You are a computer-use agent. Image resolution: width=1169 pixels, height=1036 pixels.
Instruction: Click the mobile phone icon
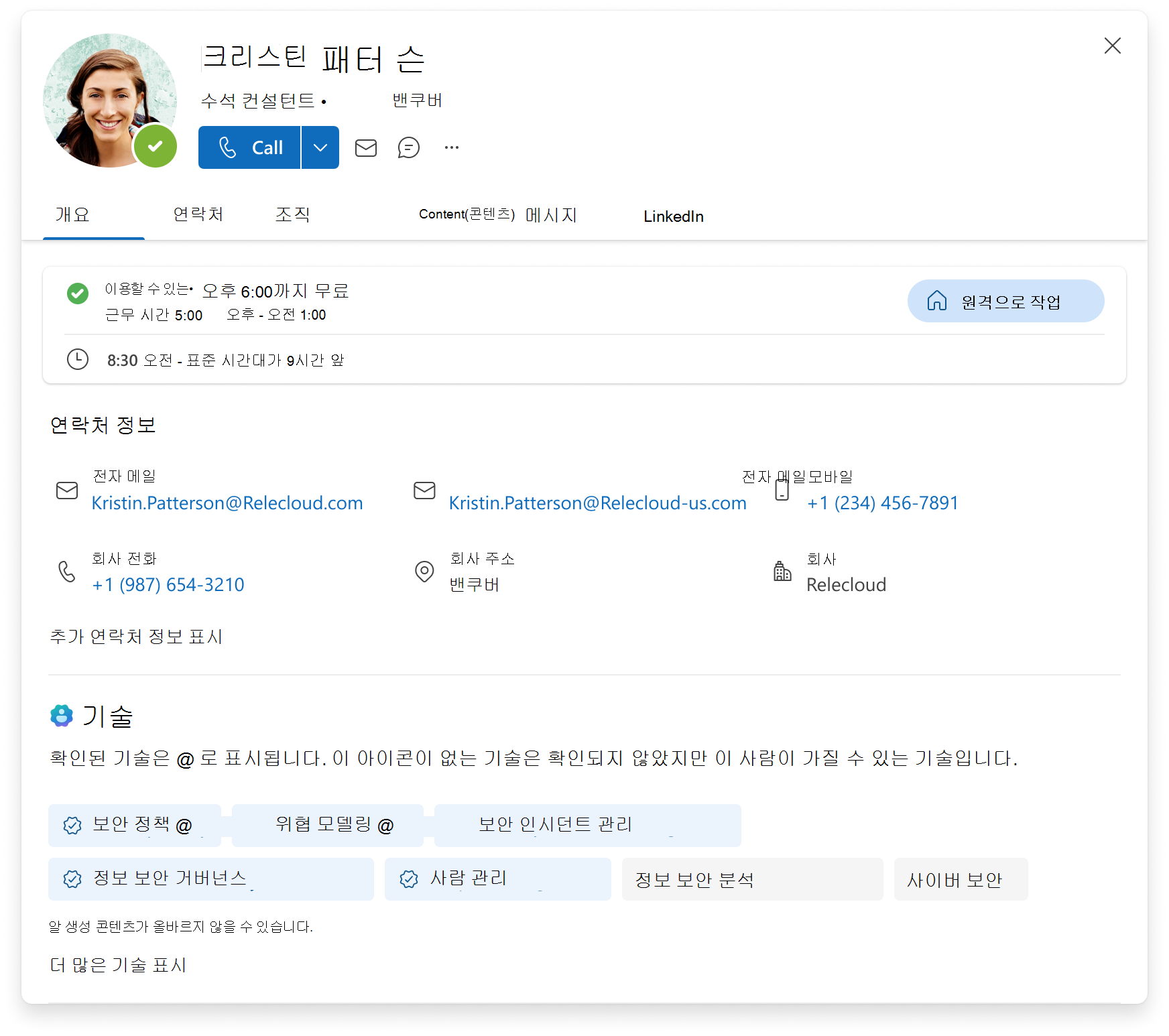point(782,491)
